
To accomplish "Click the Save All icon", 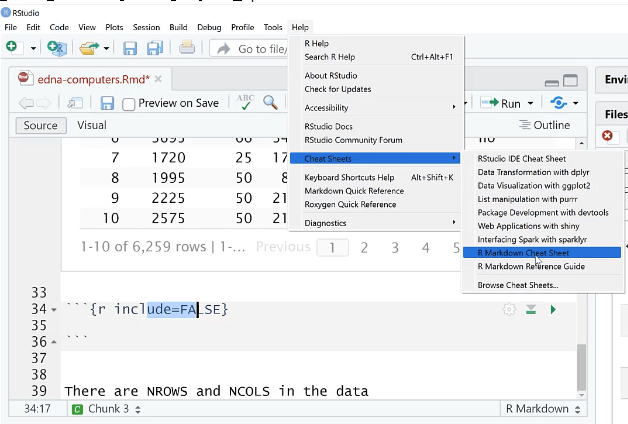I will [155, 48].
